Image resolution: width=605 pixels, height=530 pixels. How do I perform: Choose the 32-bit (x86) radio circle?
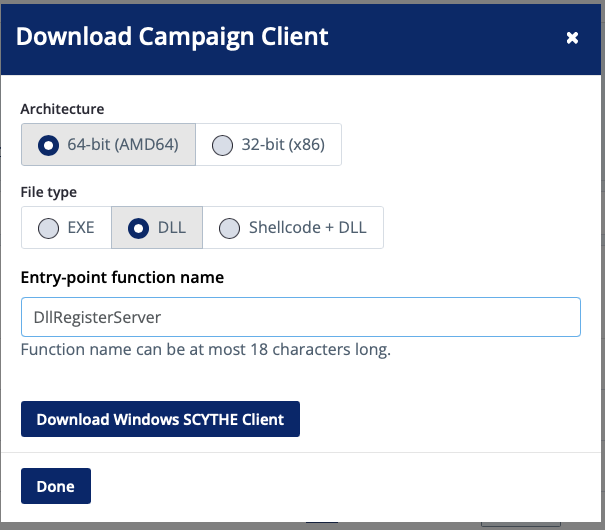[222, 145]
